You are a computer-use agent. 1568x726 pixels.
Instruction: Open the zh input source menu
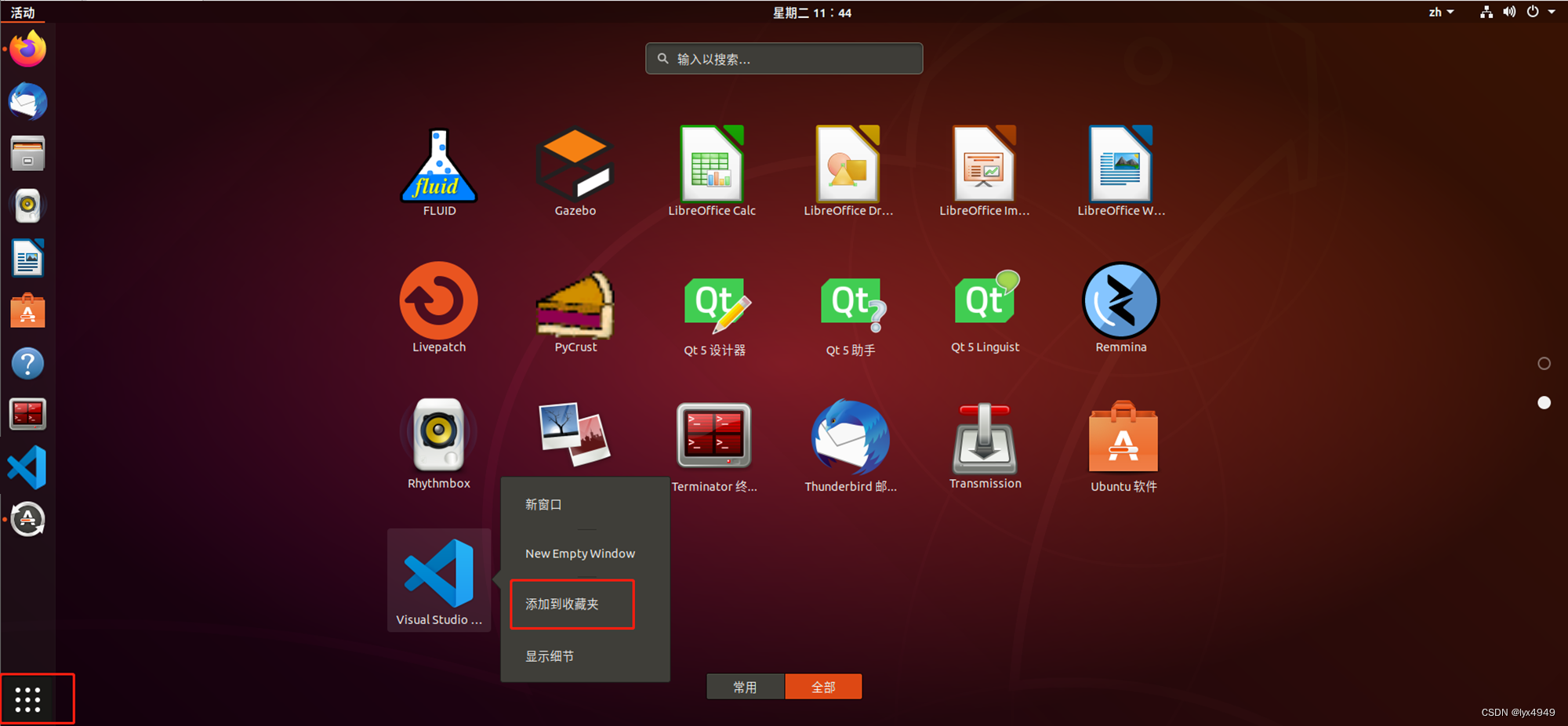tap(1439, 12)
